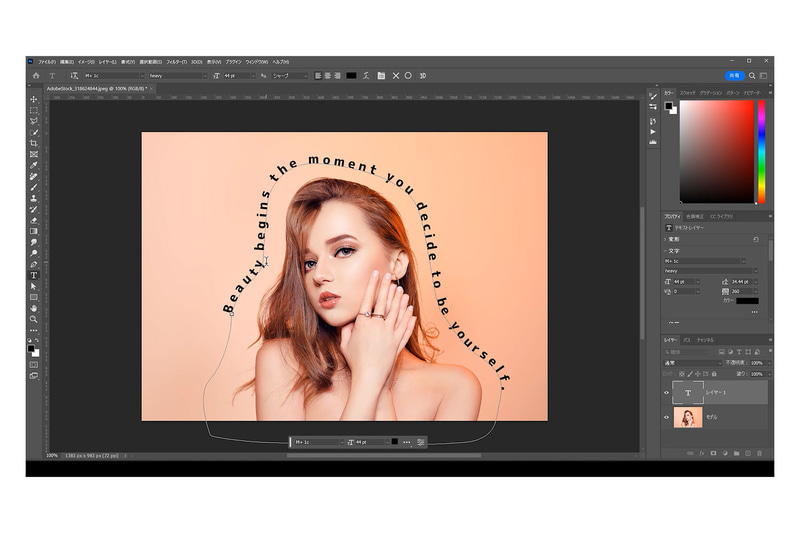Toggle lock transparent pixels
Image resolution: width=800 pixels, height=533 pixels.
click(x=681, y=374)
